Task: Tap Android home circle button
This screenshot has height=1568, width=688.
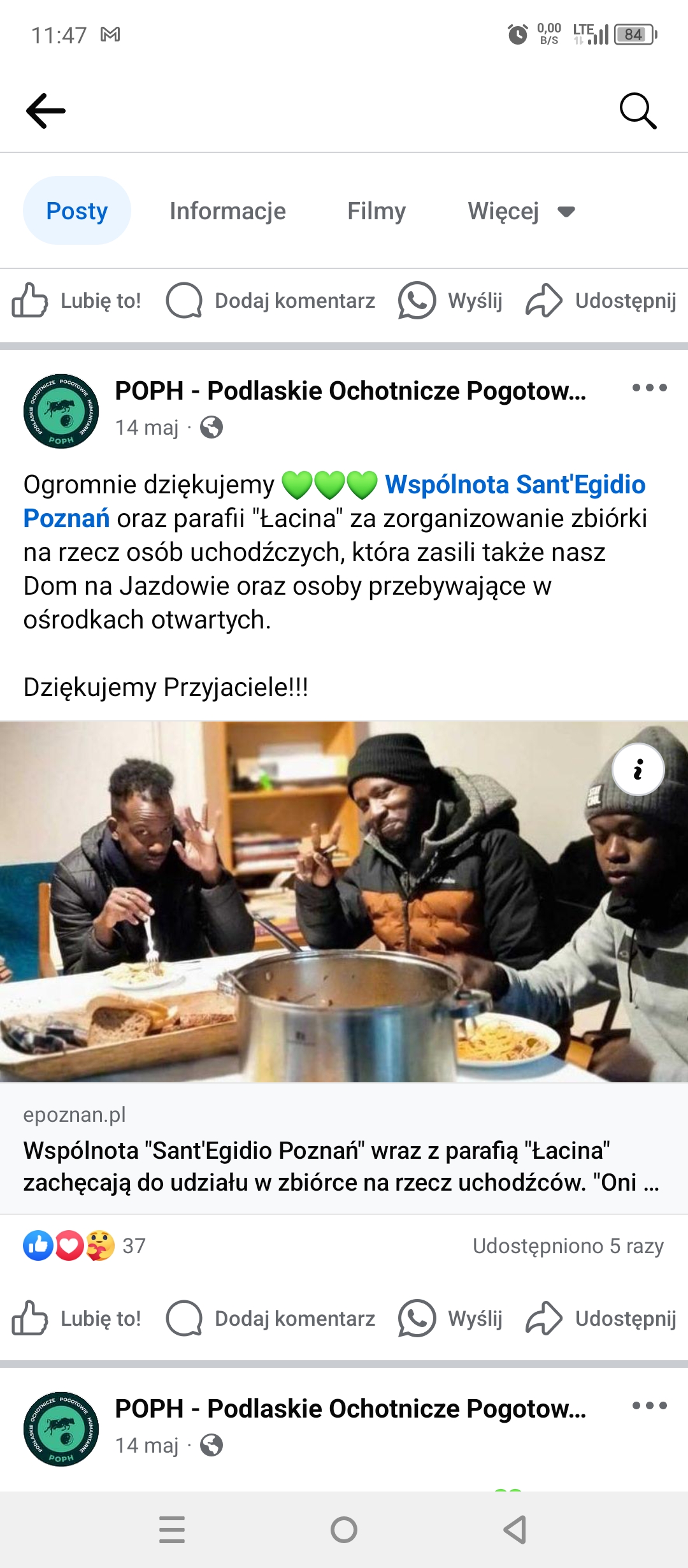Action: (x=344, y=1530)
